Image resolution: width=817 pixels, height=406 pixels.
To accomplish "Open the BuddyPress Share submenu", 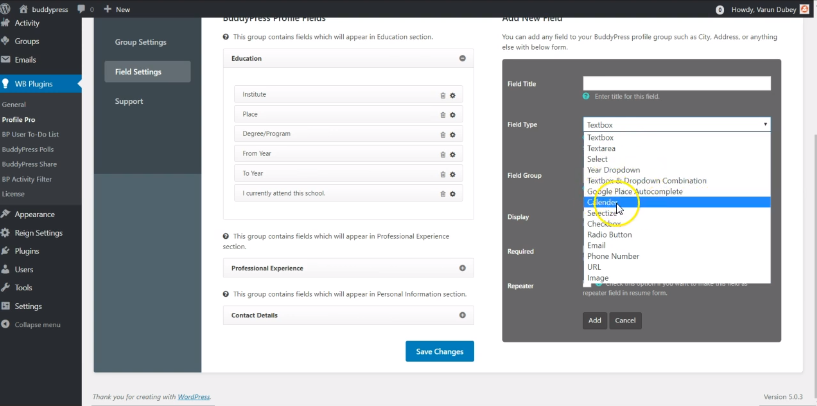I will pos(29,164).
